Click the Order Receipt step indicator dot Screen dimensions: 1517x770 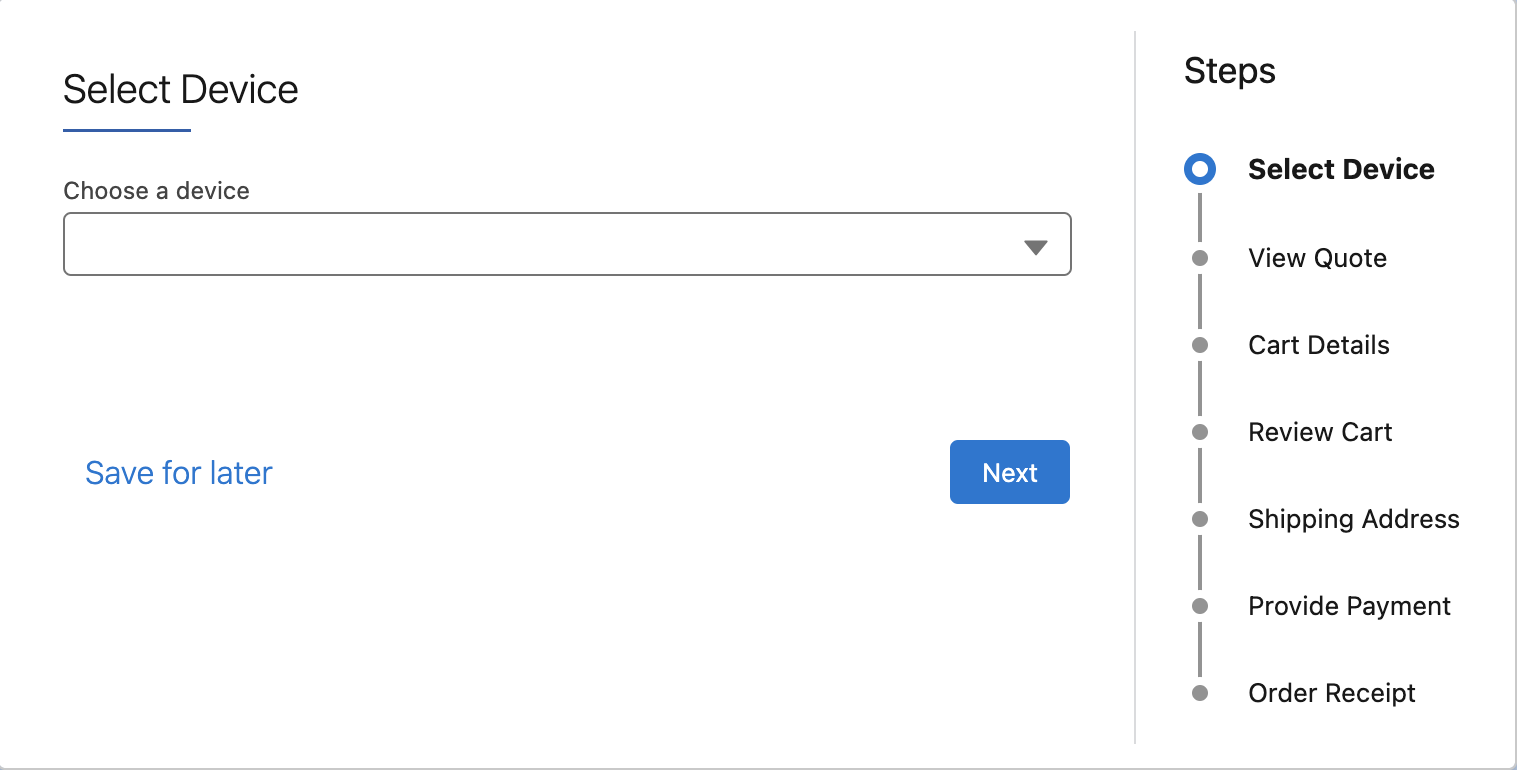[x=1199, y=692]
